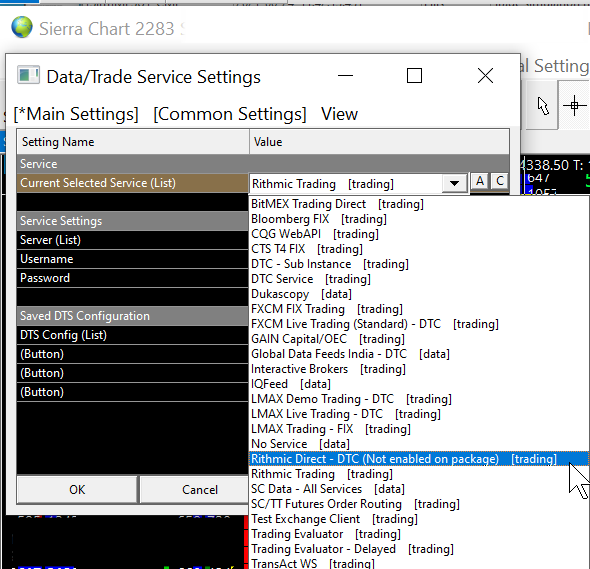The image size is (590, 569).
Task: Click the Service Settings section header
Action: (x=132, y=221)
